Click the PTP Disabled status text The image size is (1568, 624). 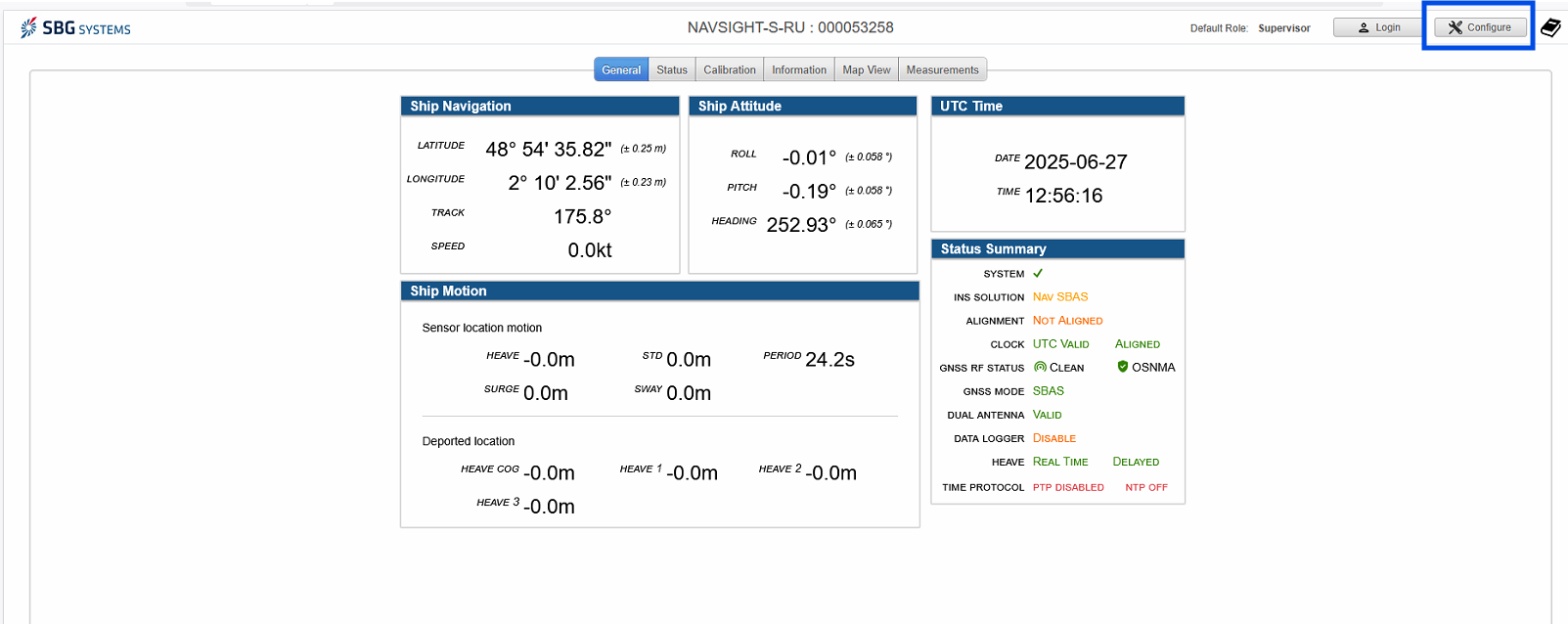pos(1068,487)
